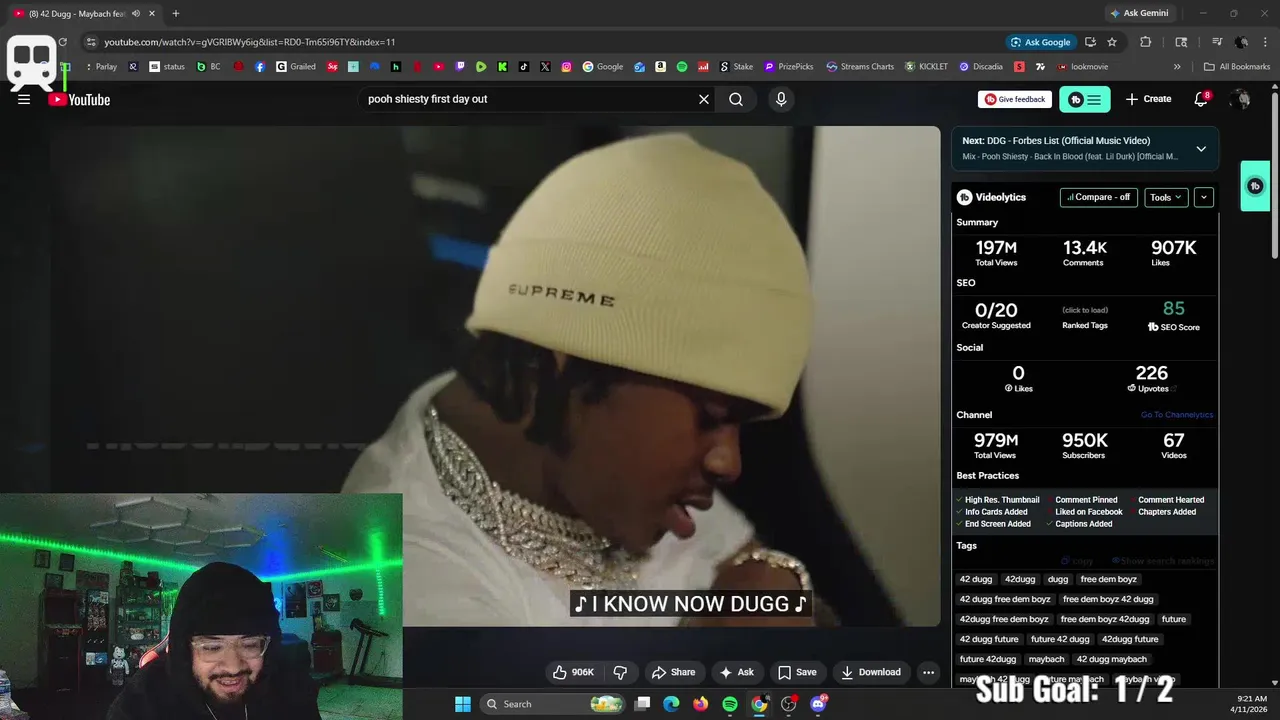Open the X (Twitter) bookmark icon
This screenshot has width=1280, height=720.
click(545, 67)
